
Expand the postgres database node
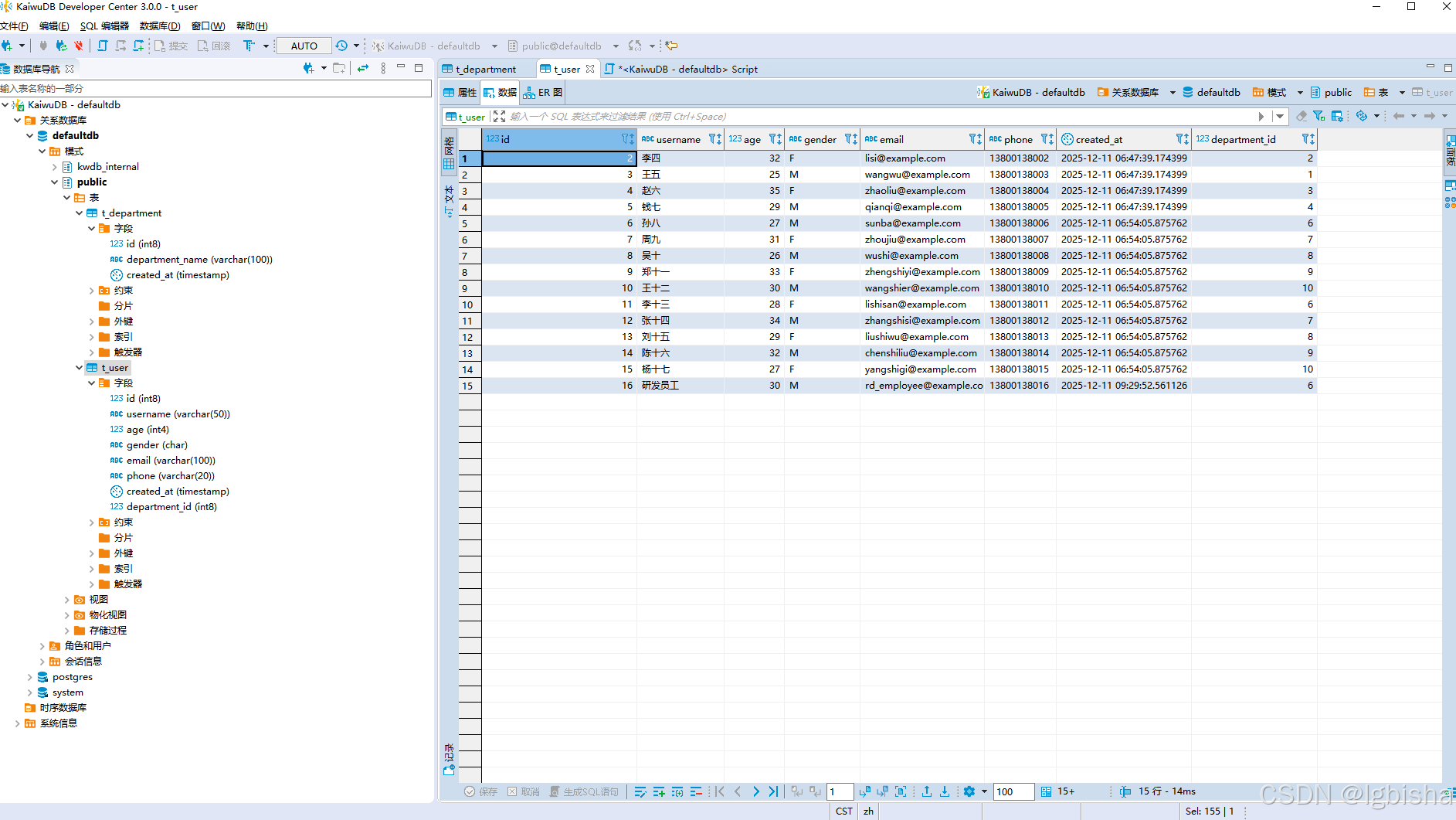coord(30,677)
